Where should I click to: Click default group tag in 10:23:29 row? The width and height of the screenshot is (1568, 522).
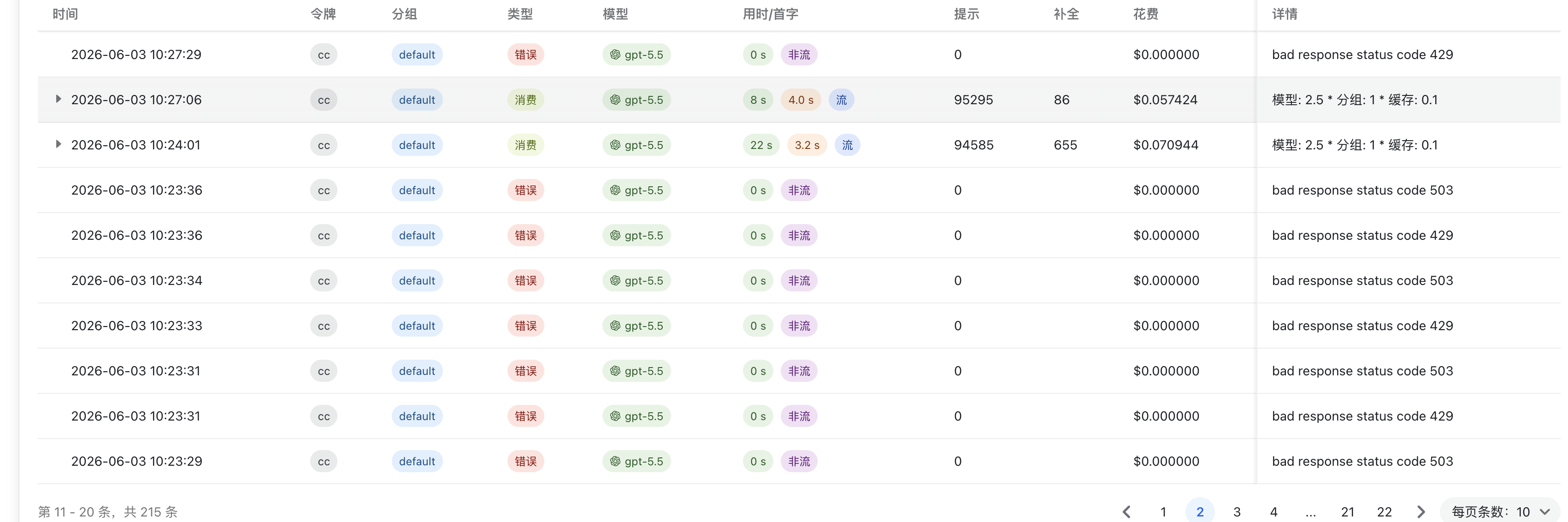pos(417,462)
